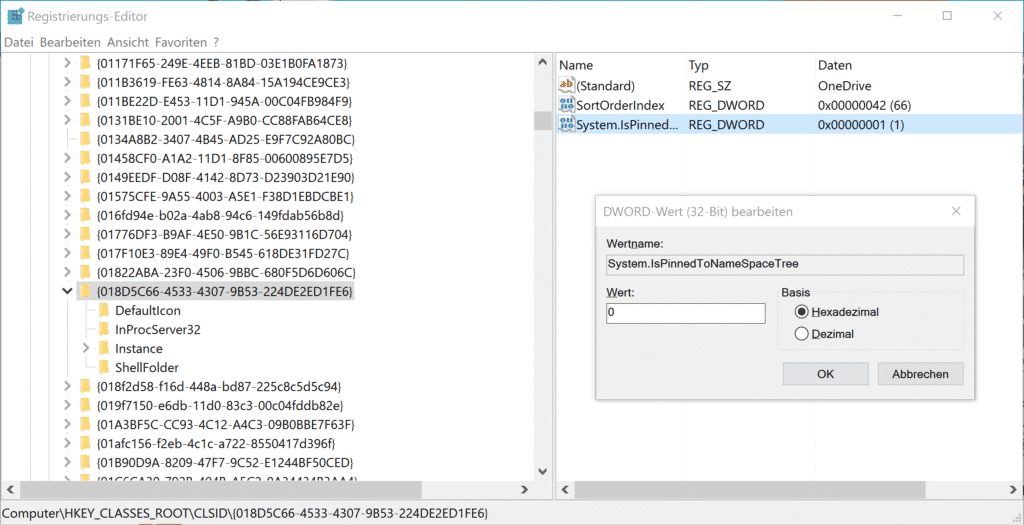Screen dimensions: 1024x525
Task: Click the Wertname field showing System.IsPinnedToNameSpaceTree
Action: (x=785, y=264)
